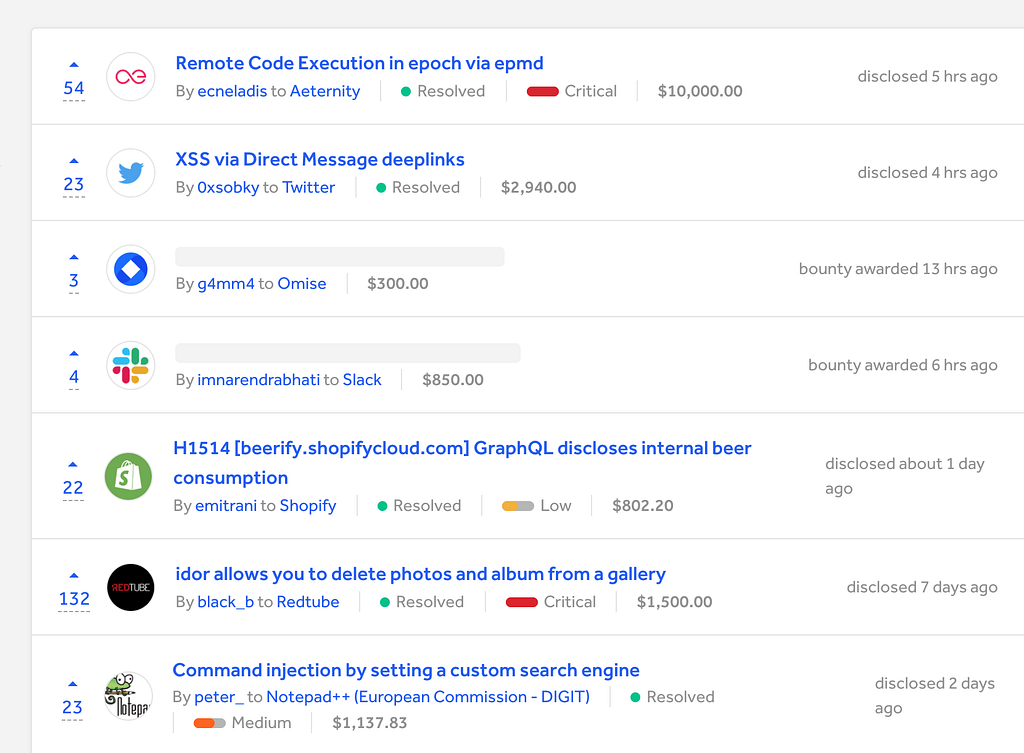Click the Aeternity team logo icon
This screenshot has width=1024, height=753.
(x=130, y=77)
